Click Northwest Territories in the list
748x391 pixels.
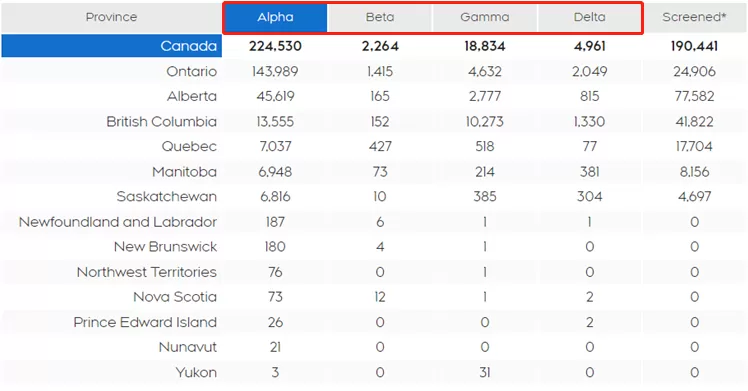tap(146, 272)
